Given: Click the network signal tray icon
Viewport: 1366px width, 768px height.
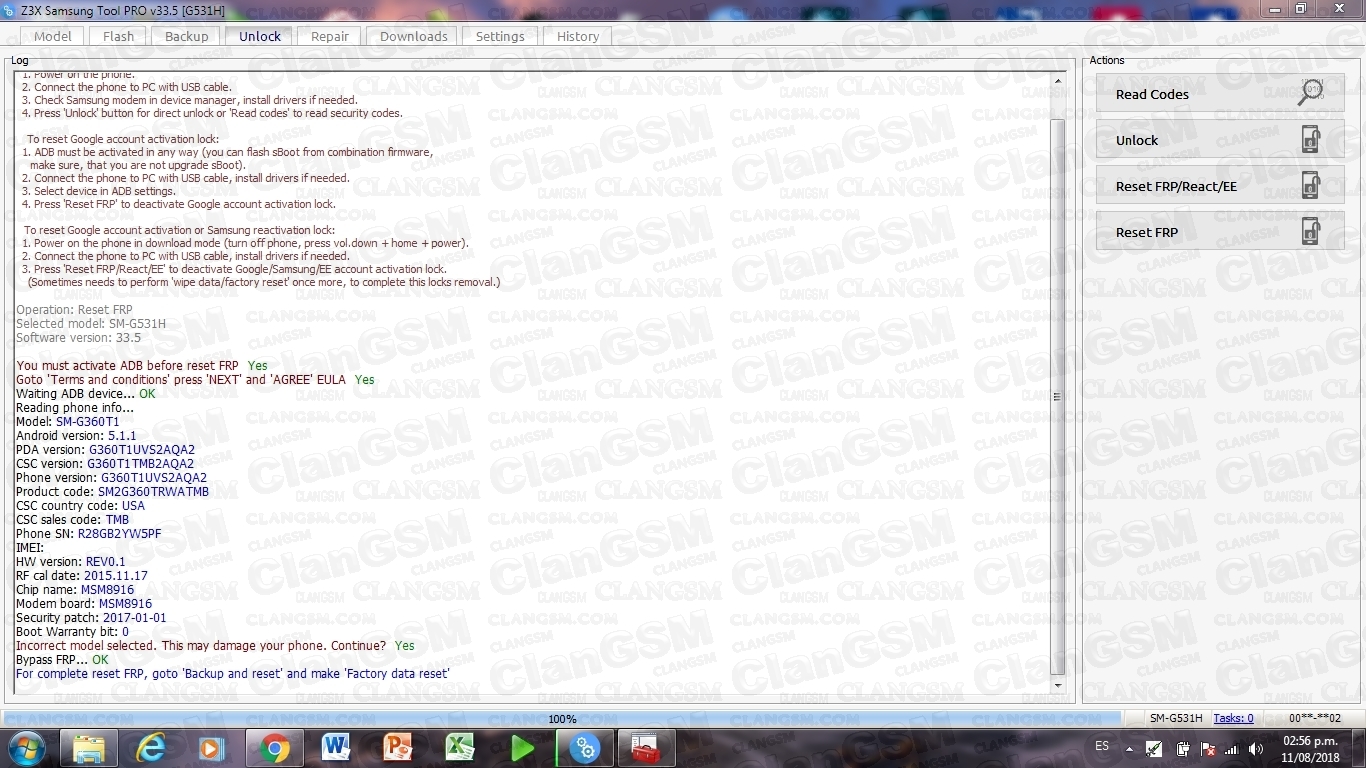Looking at the screenshot, I should click(x=1231, y=748).
